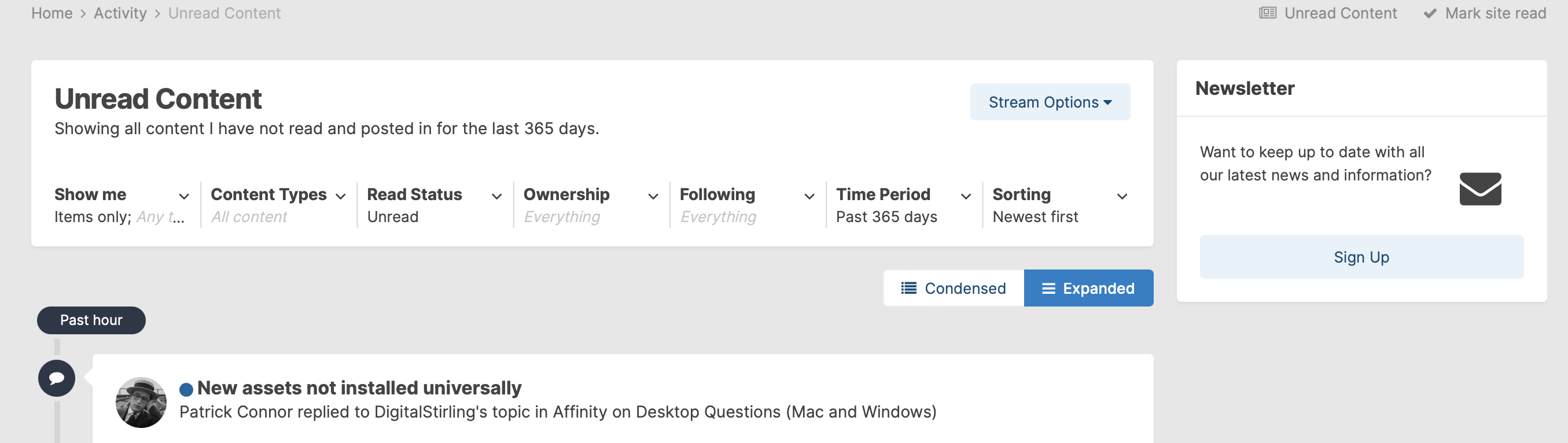Click the speech bubble comment timeline icon
This screenshot has width=1568, height=443.
pos(57,378)
